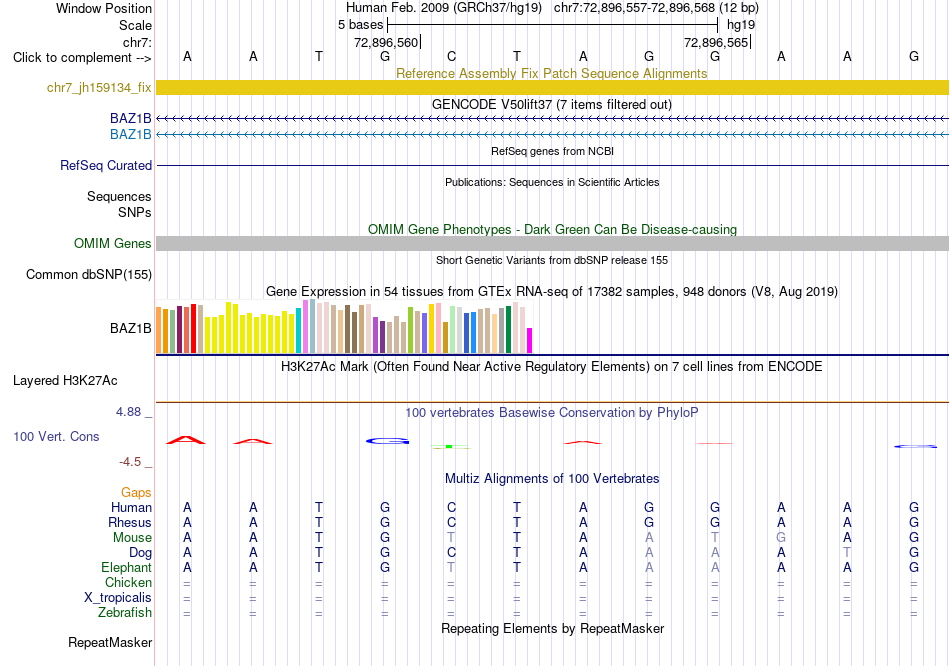The height and width of the screenshot is (666, 950).
Task: Click the Layered H3K27Ac label
Action: [x=65, y=381]
